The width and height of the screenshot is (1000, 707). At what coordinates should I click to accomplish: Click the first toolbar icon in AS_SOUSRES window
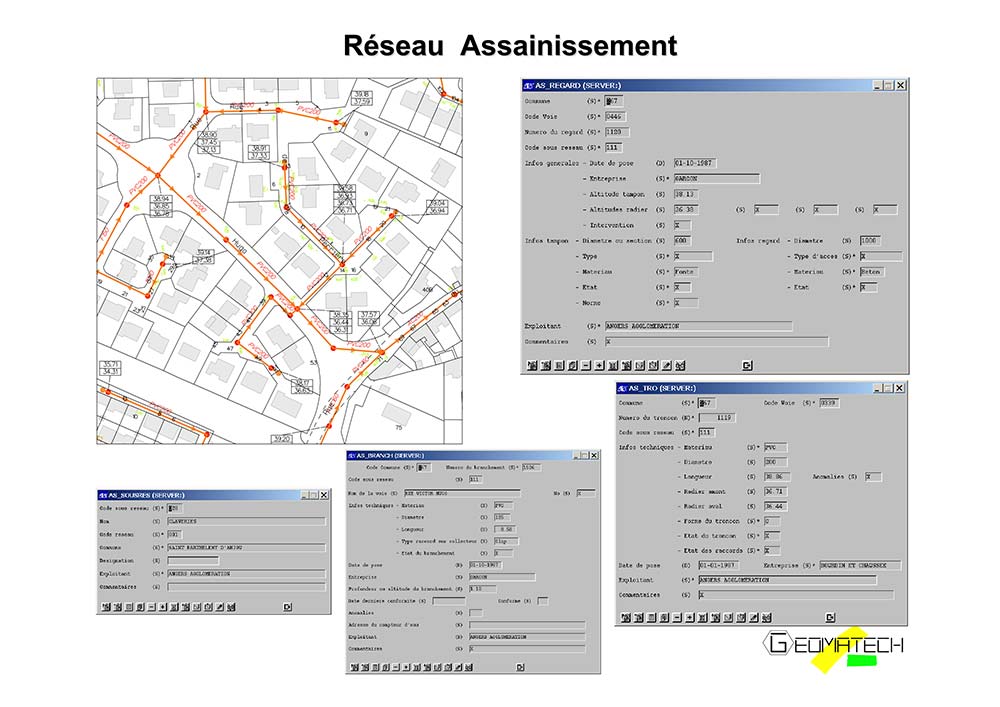[106, 607]
